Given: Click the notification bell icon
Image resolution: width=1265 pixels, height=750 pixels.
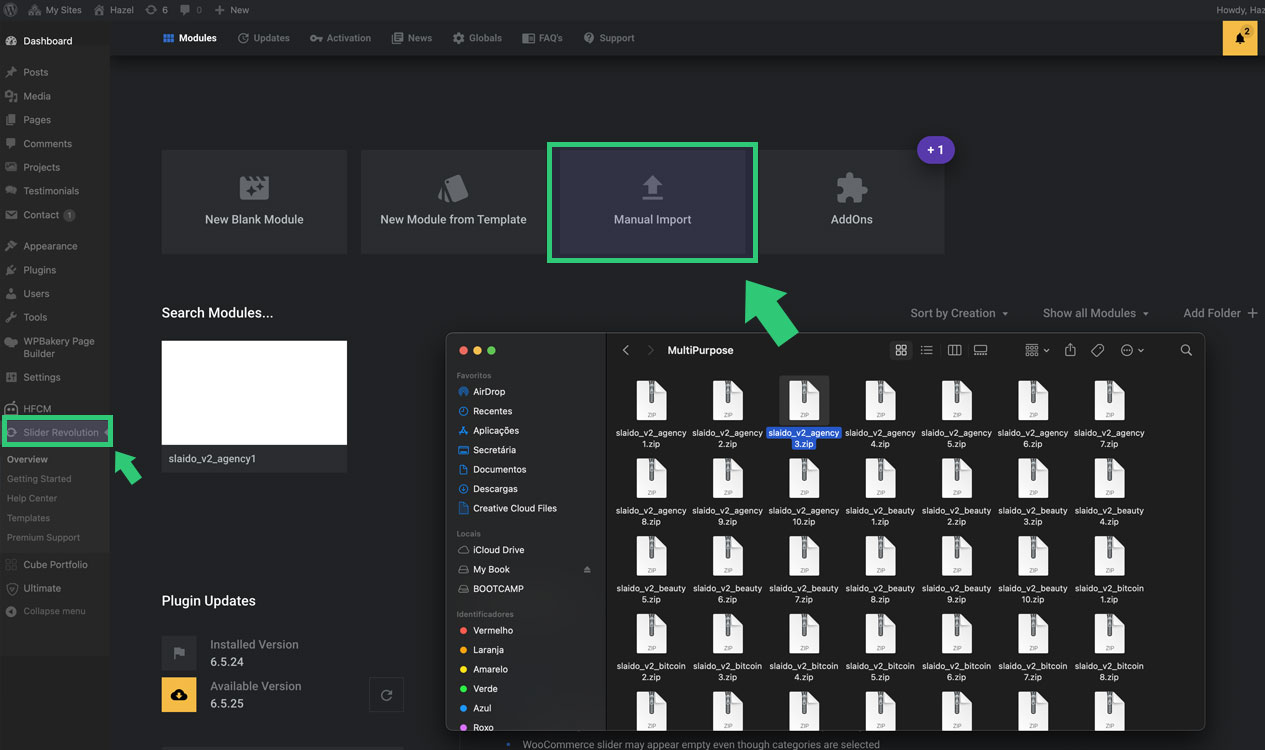Looking at the screenshot, I should 1240,38.
